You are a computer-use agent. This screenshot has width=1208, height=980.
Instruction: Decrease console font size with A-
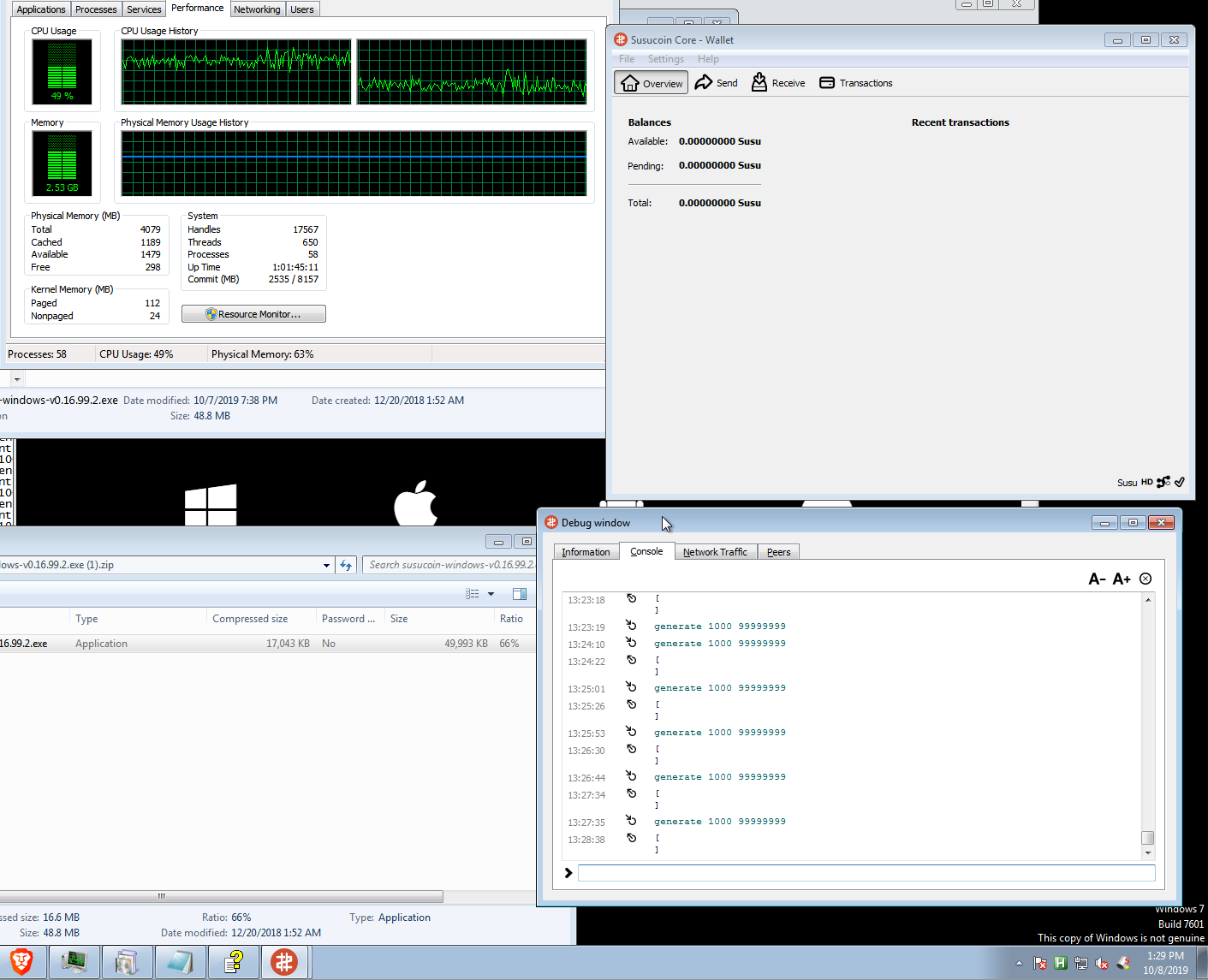coord(1097,579)
